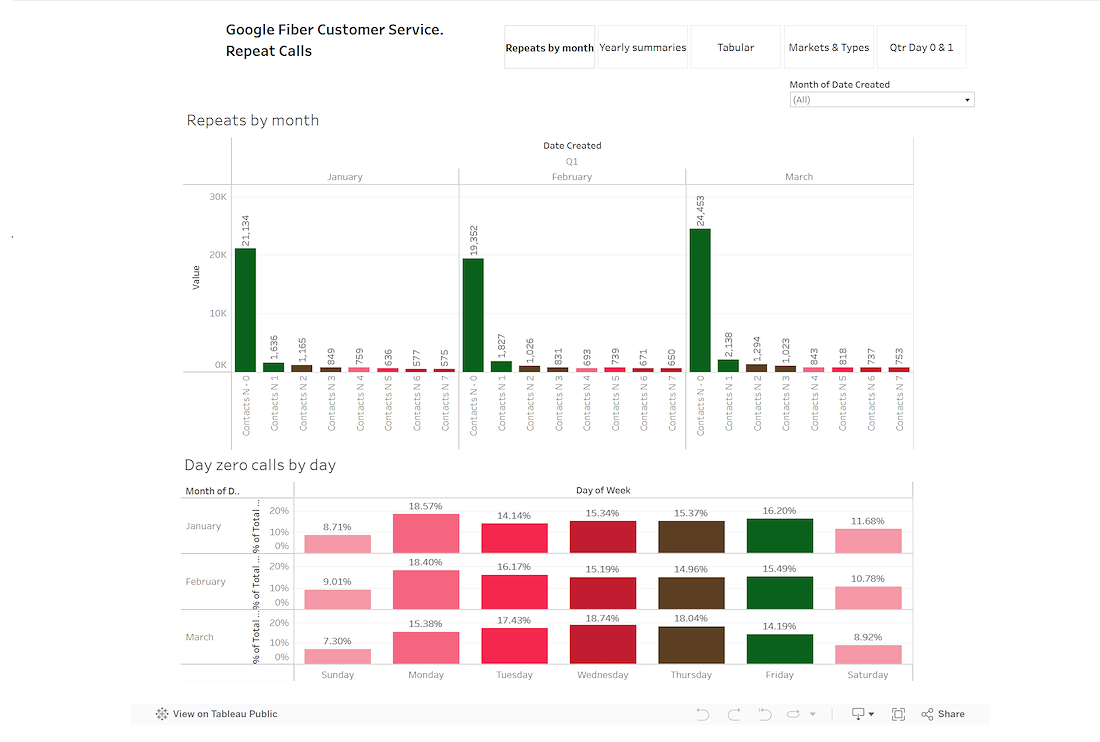Screen dimensions: 1100x742
Task: Click the 1,165 value label in January
Action: [x=302, y=350]
